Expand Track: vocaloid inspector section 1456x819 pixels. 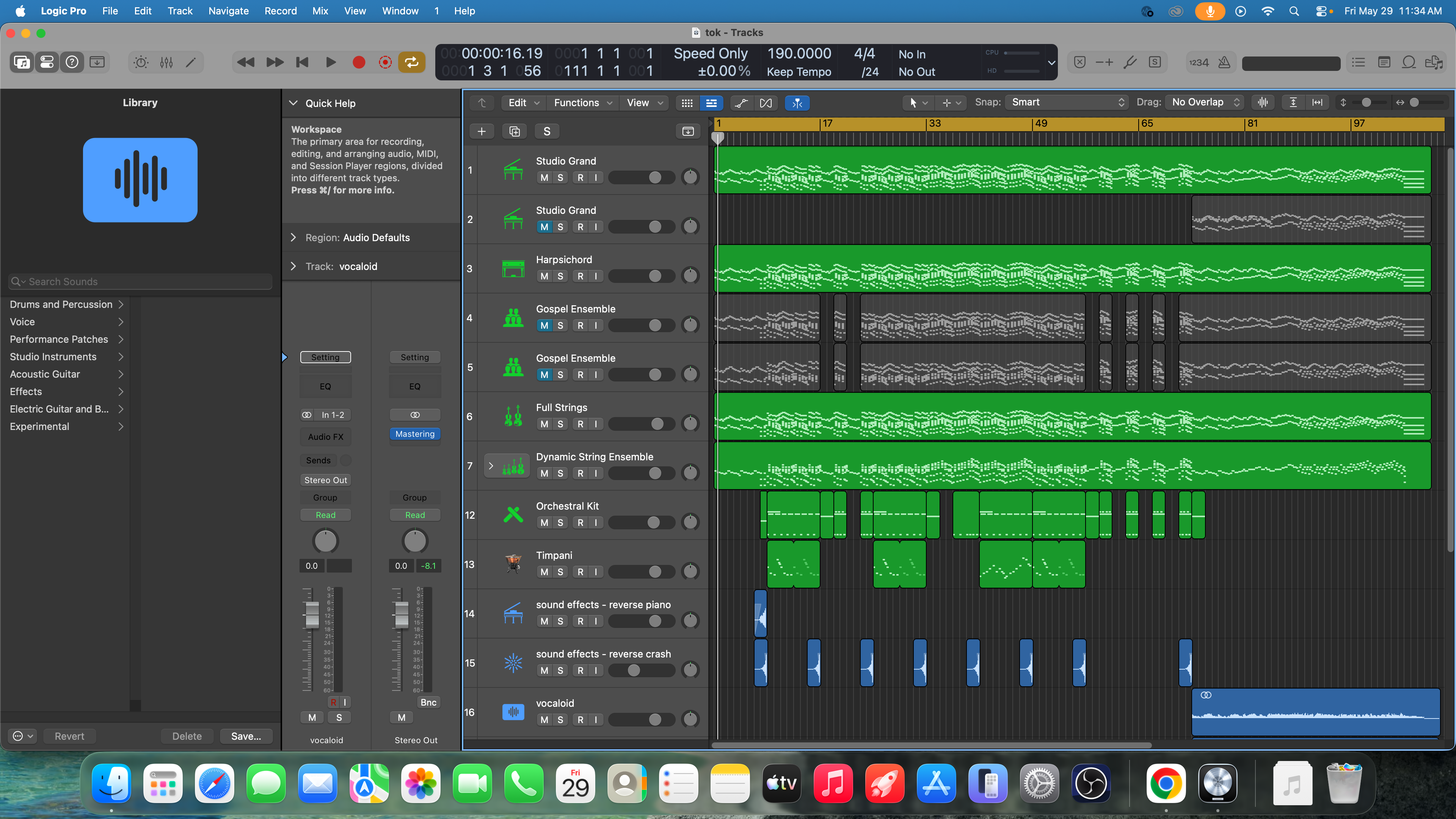[x=293, y=266]
